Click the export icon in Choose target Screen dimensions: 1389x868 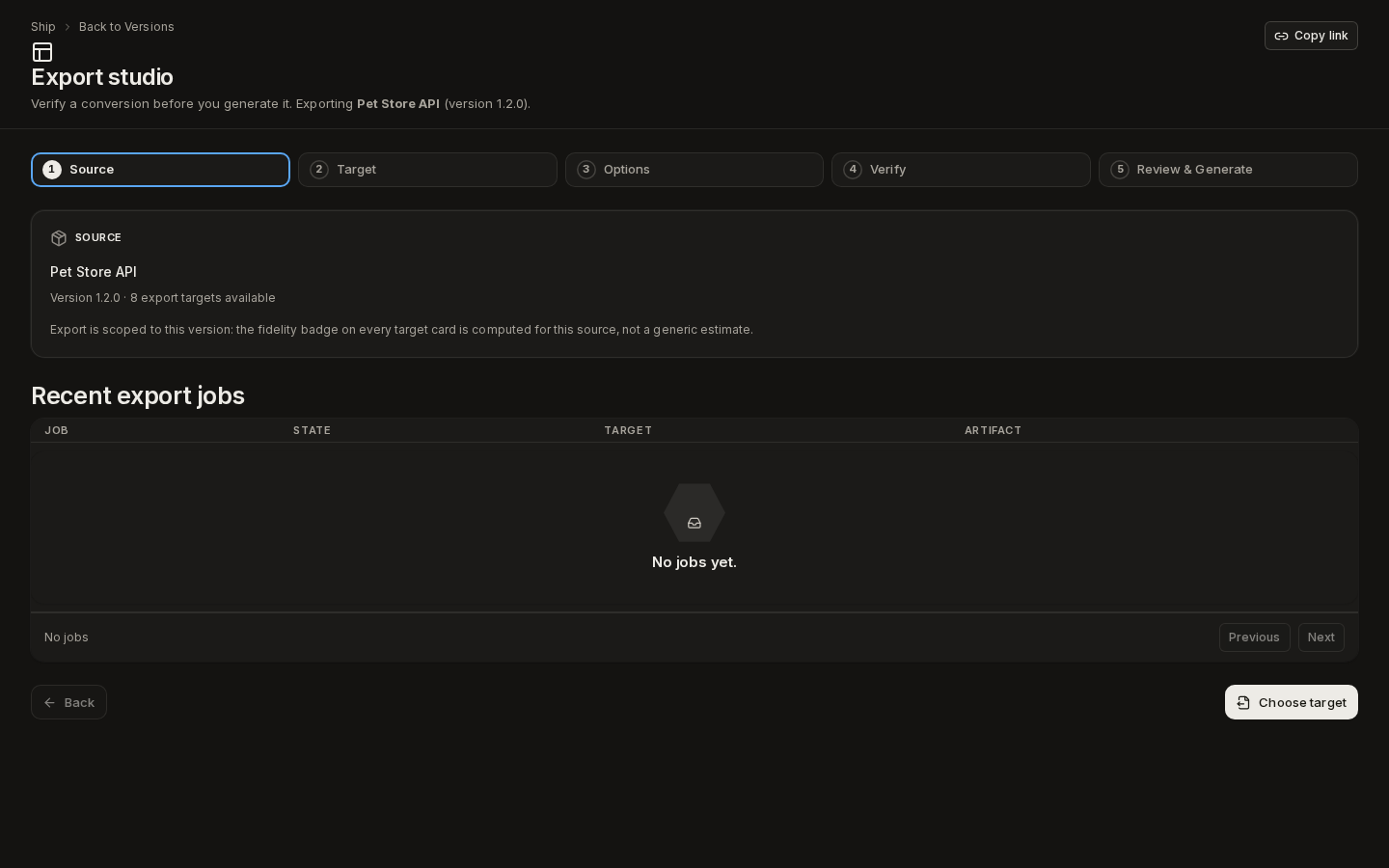[1243, 703]
